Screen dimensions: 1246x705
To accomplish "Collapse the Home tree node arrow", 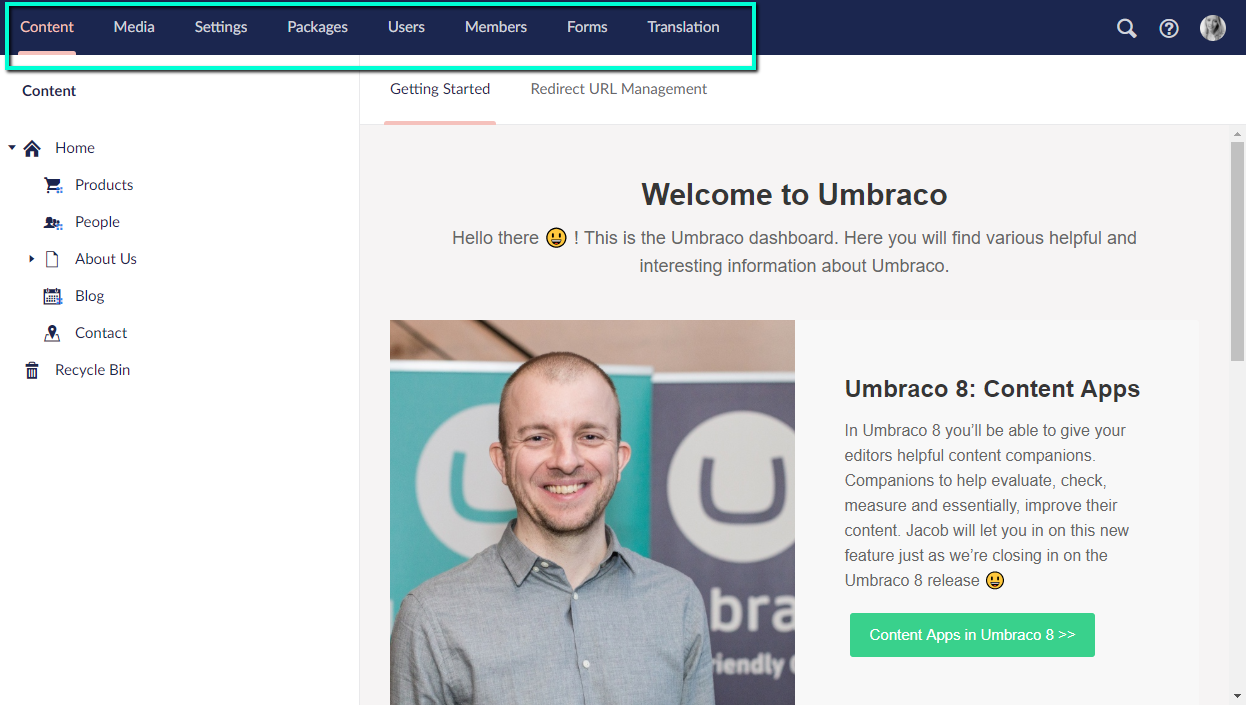I will (12, 148).
